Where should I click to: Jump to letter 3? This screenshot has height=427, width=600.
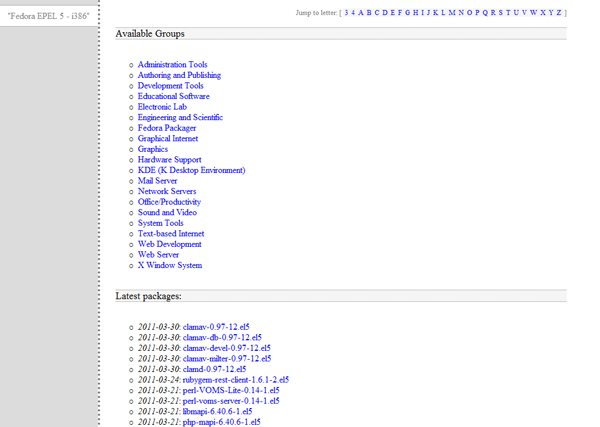pyautogui.click(x=346, y=13)
